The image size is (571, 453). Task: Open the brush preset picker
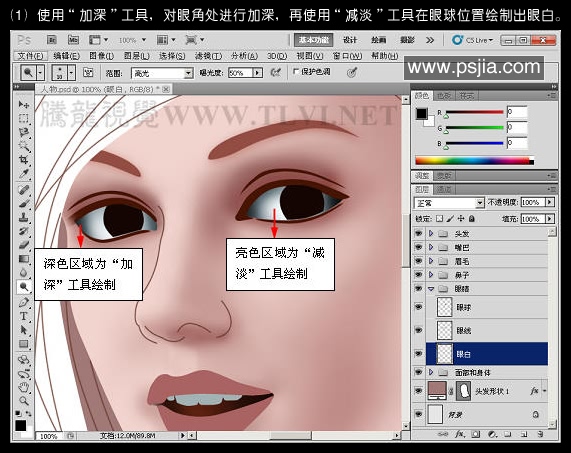(x=71, y=72)
